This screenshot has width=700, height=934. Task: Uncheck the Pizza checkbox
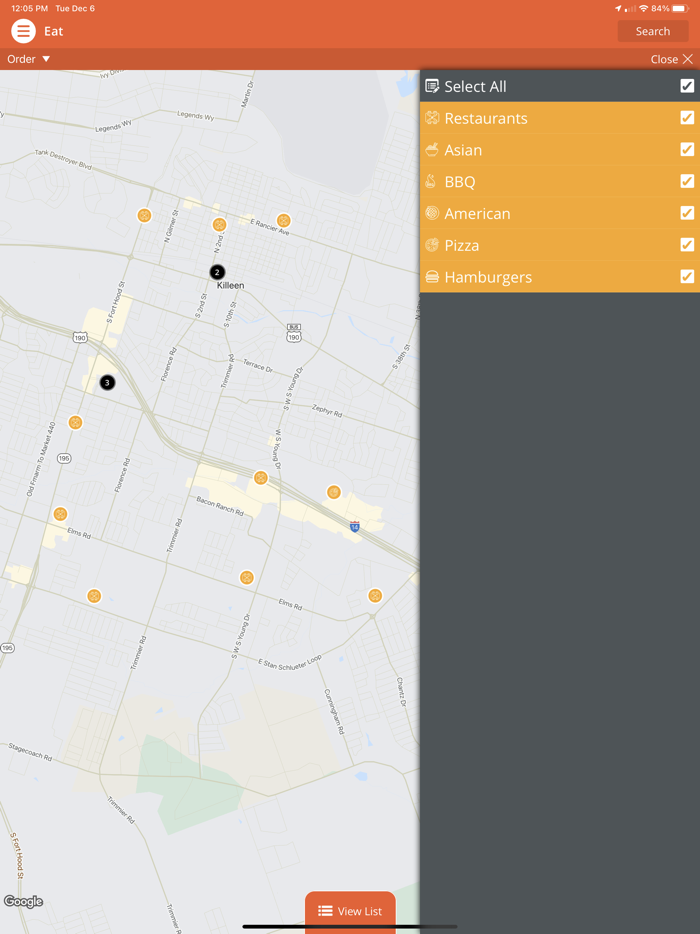click(687, 244)
